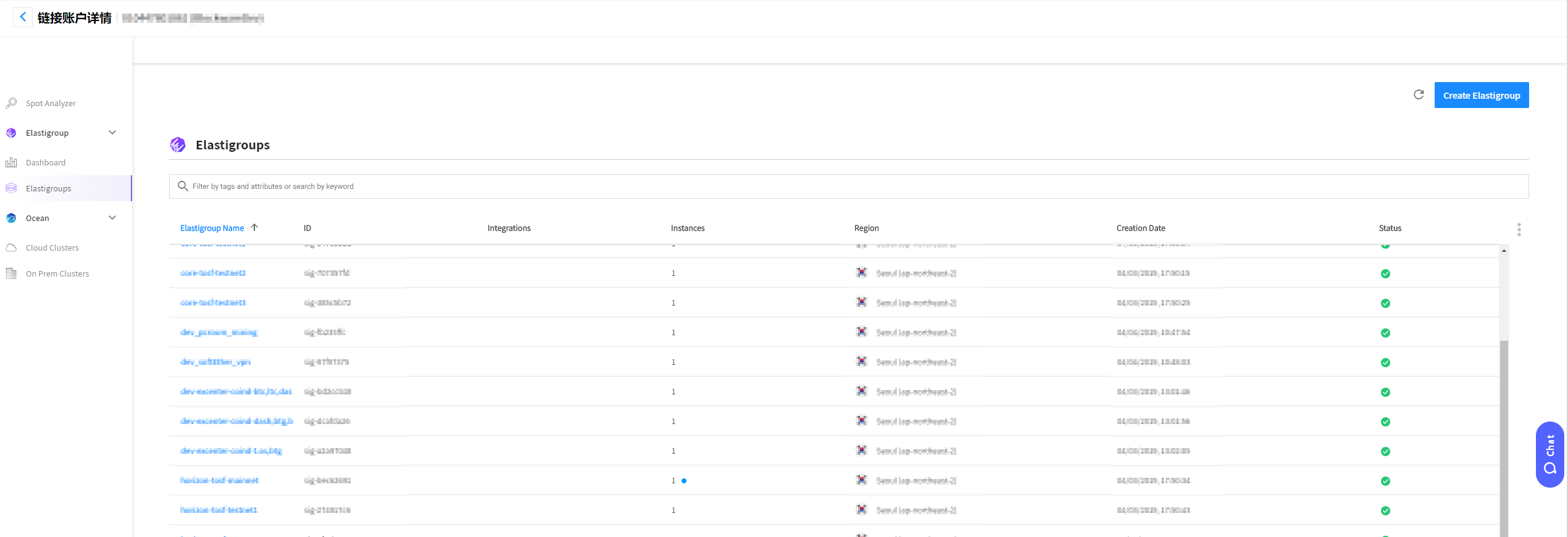Click the Status column header

[1390, 228]
